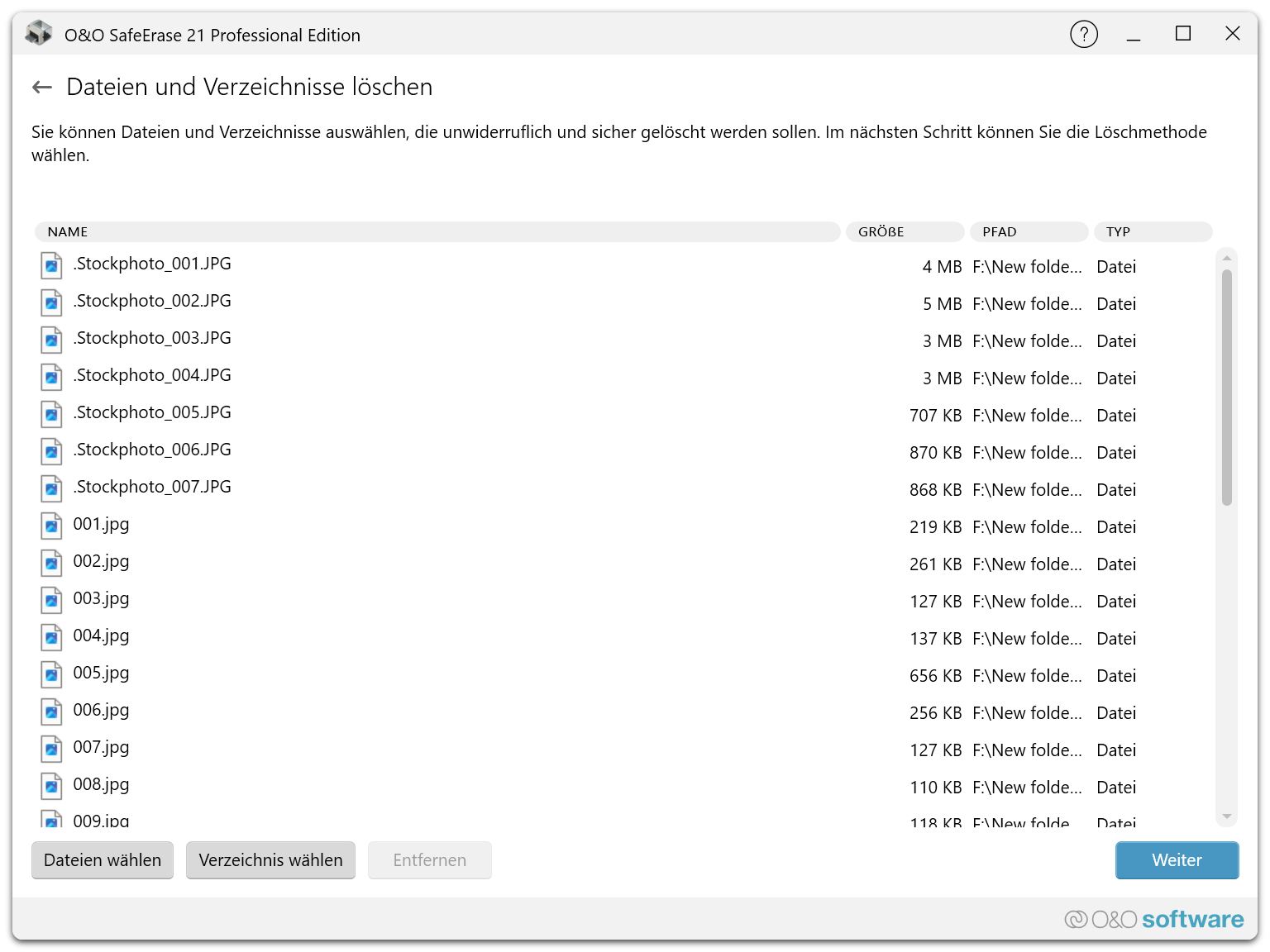
Task: Click the scroll down arrow of file list
Action: coord(1227,816)
